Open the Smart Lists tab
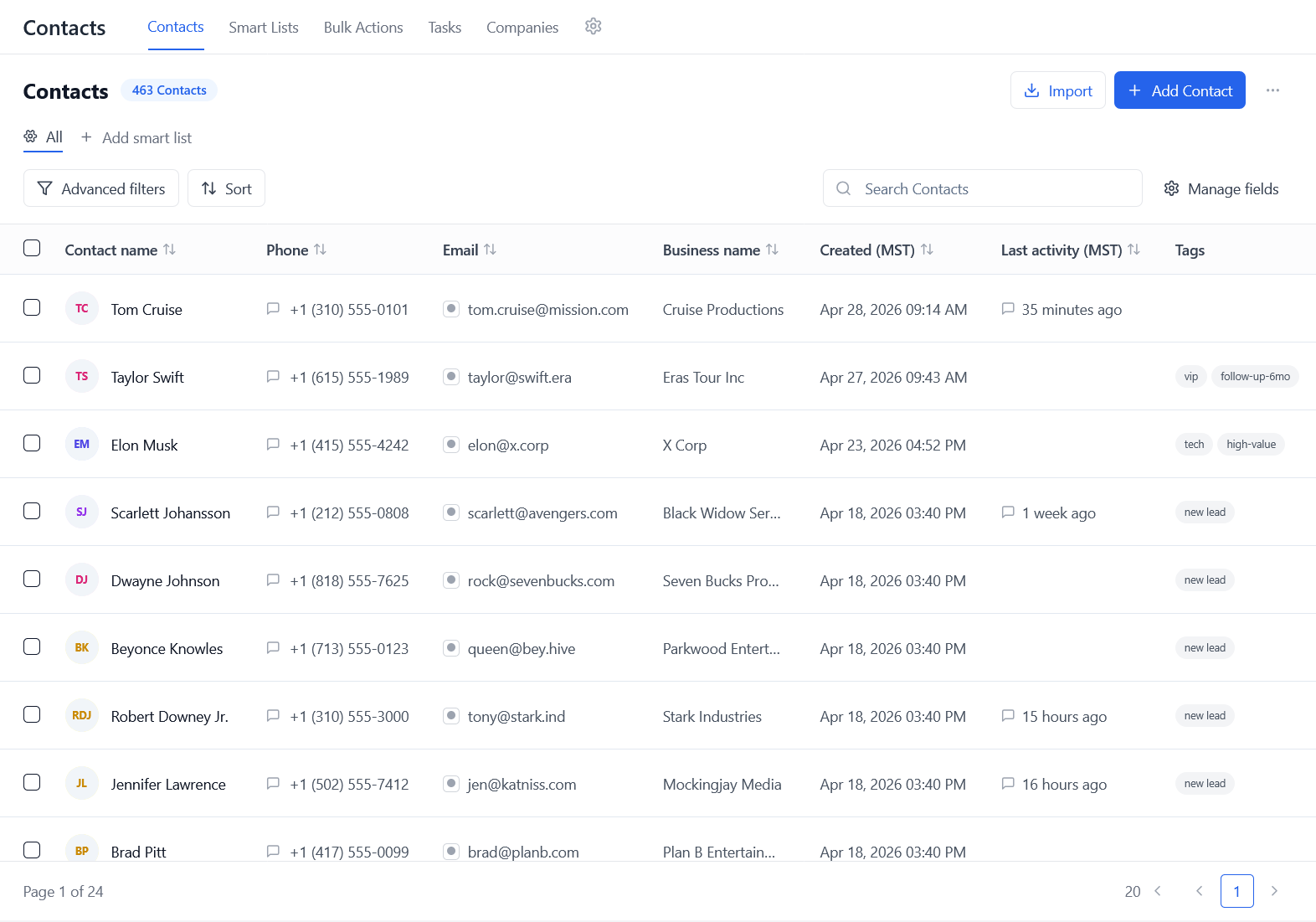Image resolution: width=1316 pixels, height=922 pixels. (x=264, y=28)
